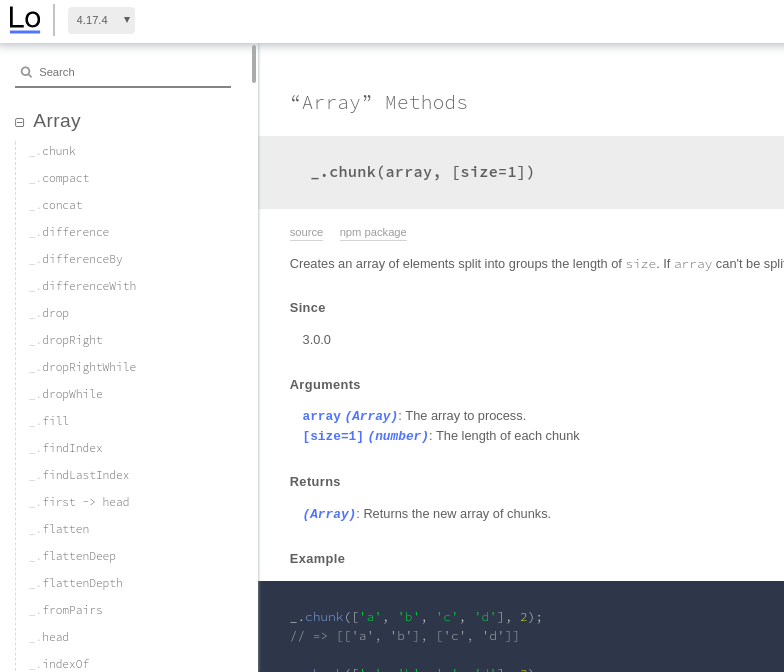Viewport: 784px width, 672px height.
Task: Open _.compact in the sidebar
Action: [x=59, y=178]
